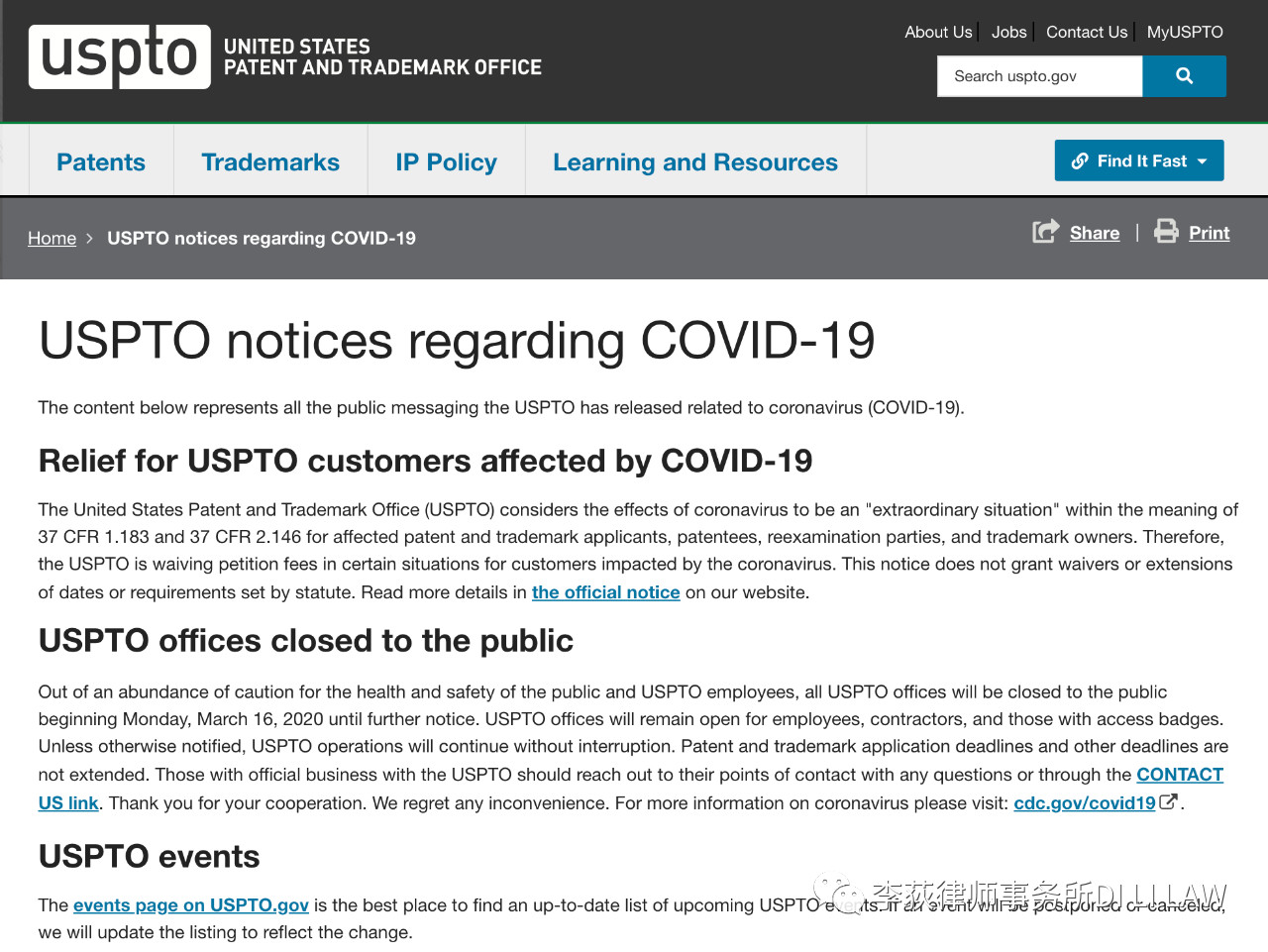This screenshot has width=1268, height=952.
Task: Open the Patents menu
Action: tap(101, 162)
